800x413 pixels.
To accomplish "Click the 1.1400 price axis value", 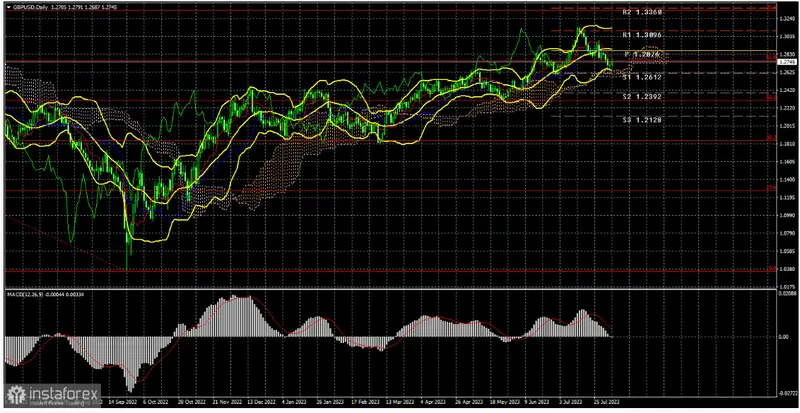I will tap(787, 180).
